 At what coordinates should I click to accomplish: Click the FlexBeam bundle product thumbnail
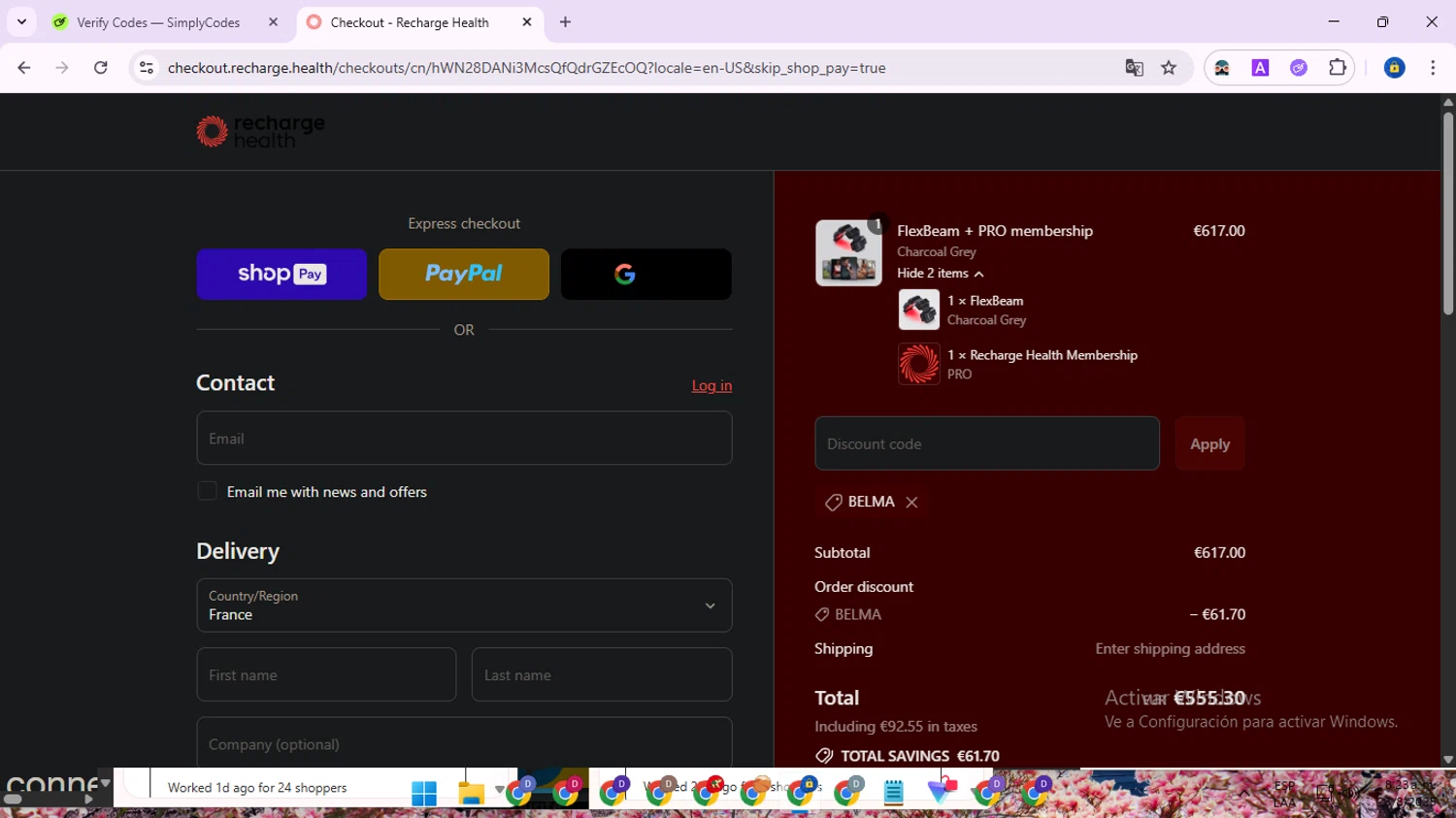(x=848, y=252)
